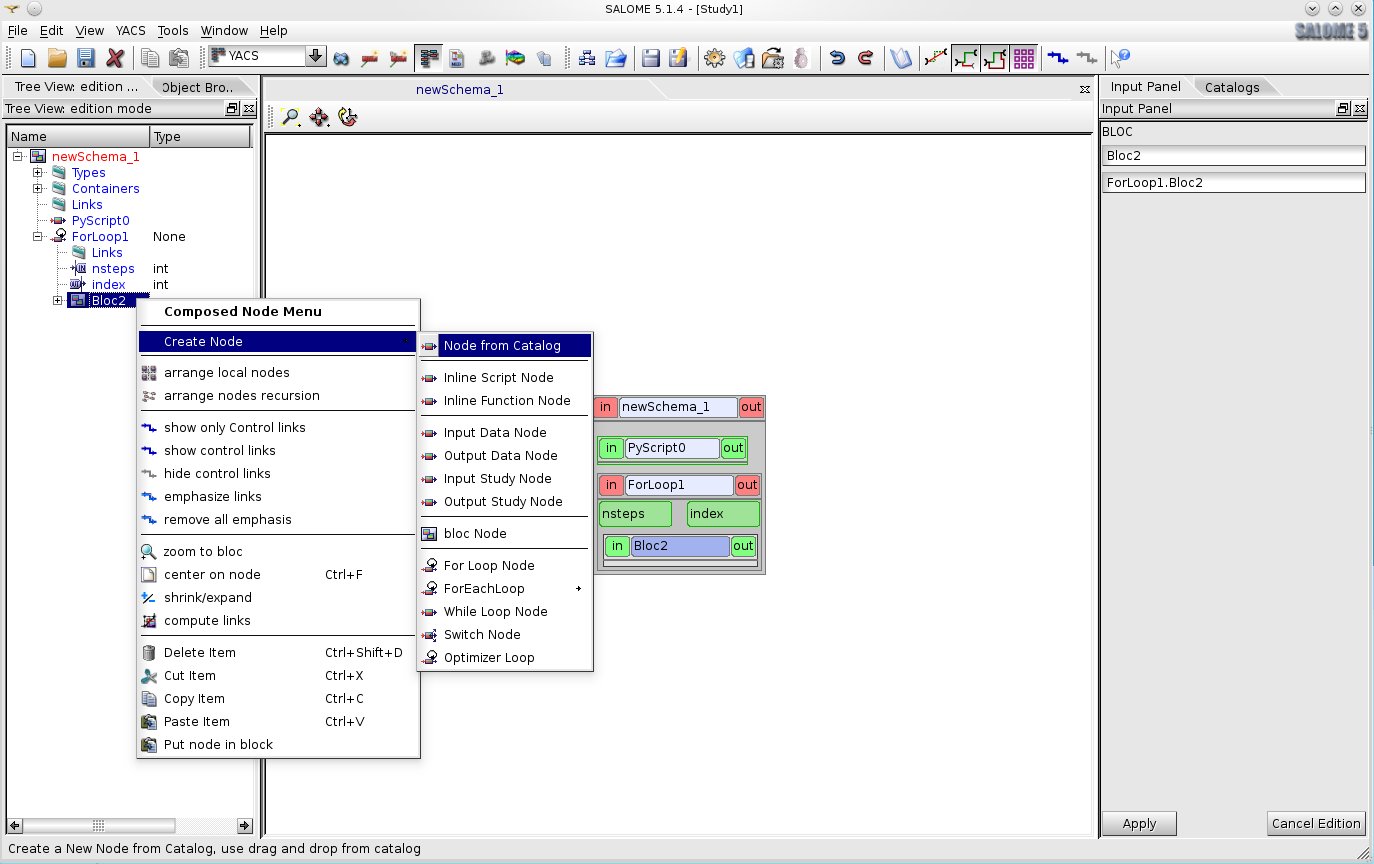This screenshot has height=864, width=1374.
Task: Switch to the Object Browser tab
Action: (x=197, y=87)
